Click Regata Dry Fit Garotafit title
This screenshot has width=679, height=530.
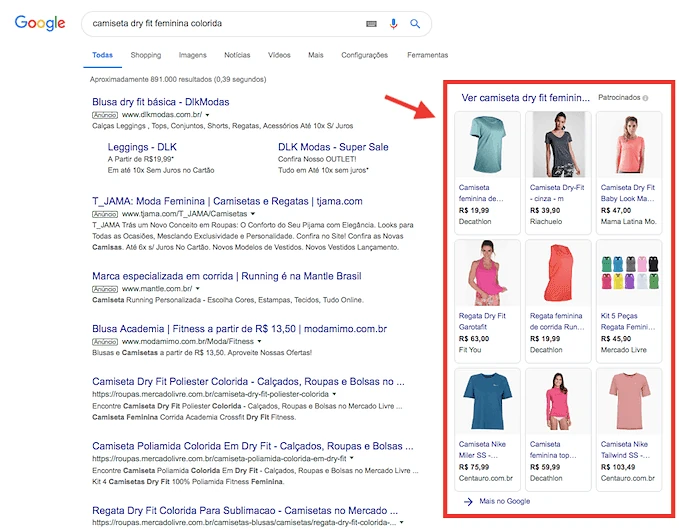coord(482,322)
